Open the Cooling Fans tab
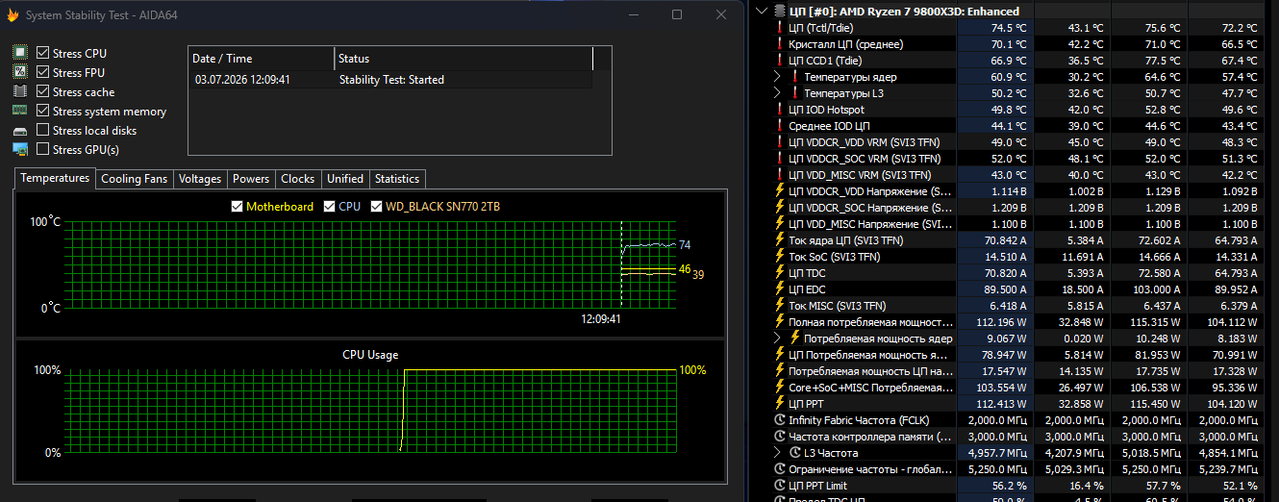The height and width of the screenshot is (502, 1279). pos(134,179)
